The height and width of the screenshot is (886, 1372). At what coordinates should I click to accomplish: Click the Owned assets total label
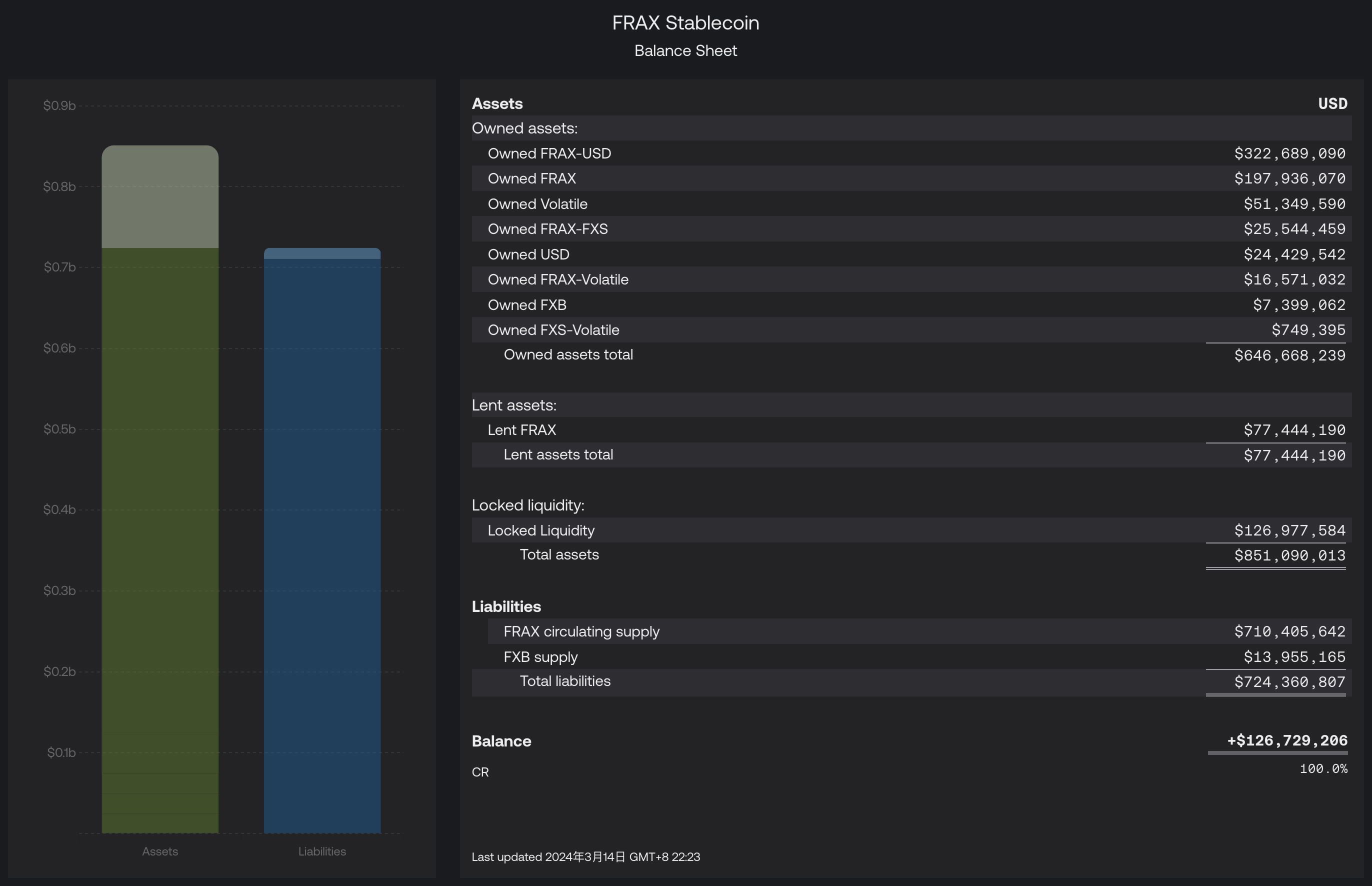(x=568, y=355)
